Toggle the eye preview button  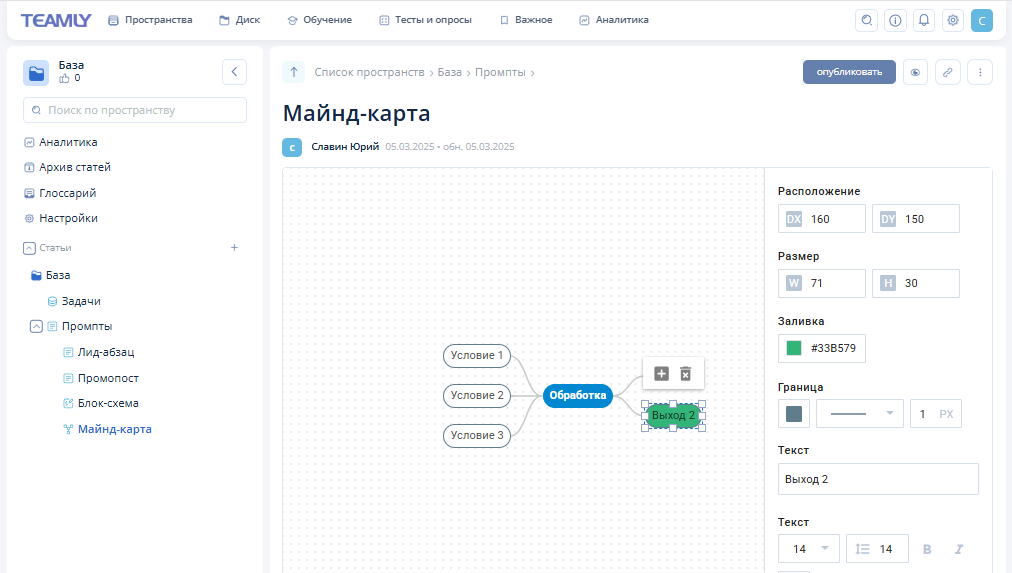(x=915, y=72)
